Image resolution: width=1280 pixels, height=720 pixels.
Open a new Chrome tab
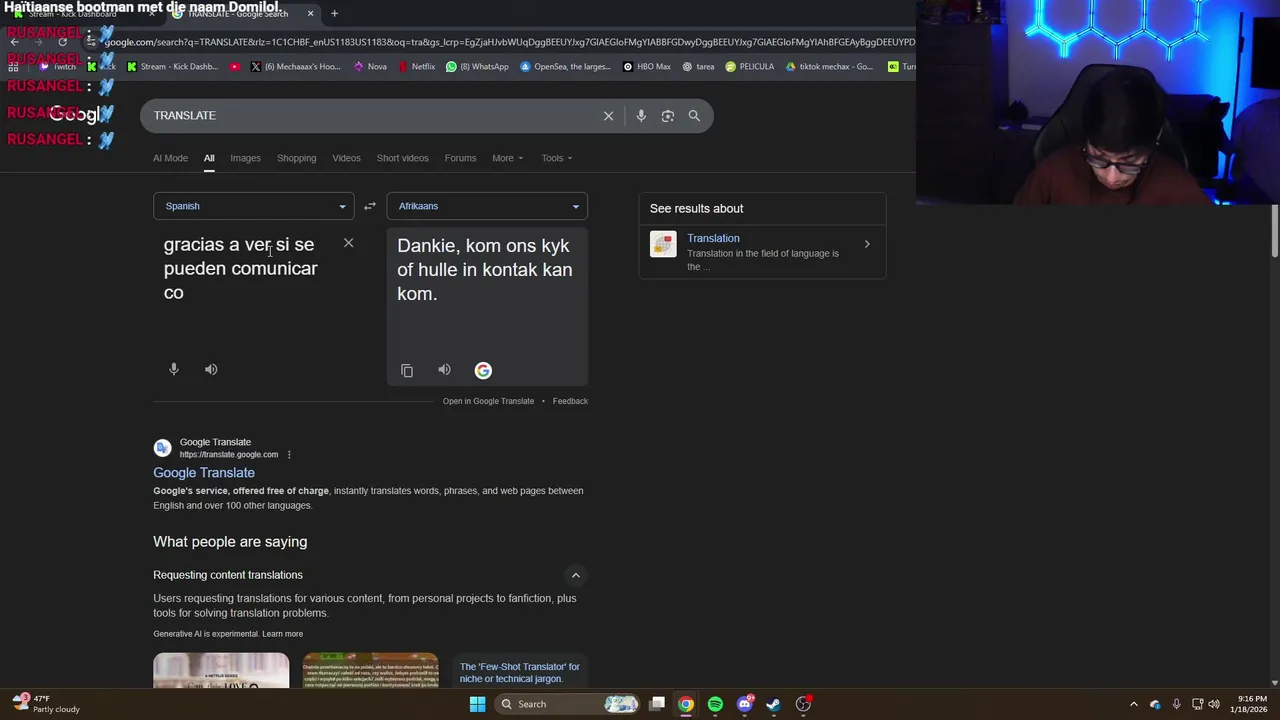point(334,13)
